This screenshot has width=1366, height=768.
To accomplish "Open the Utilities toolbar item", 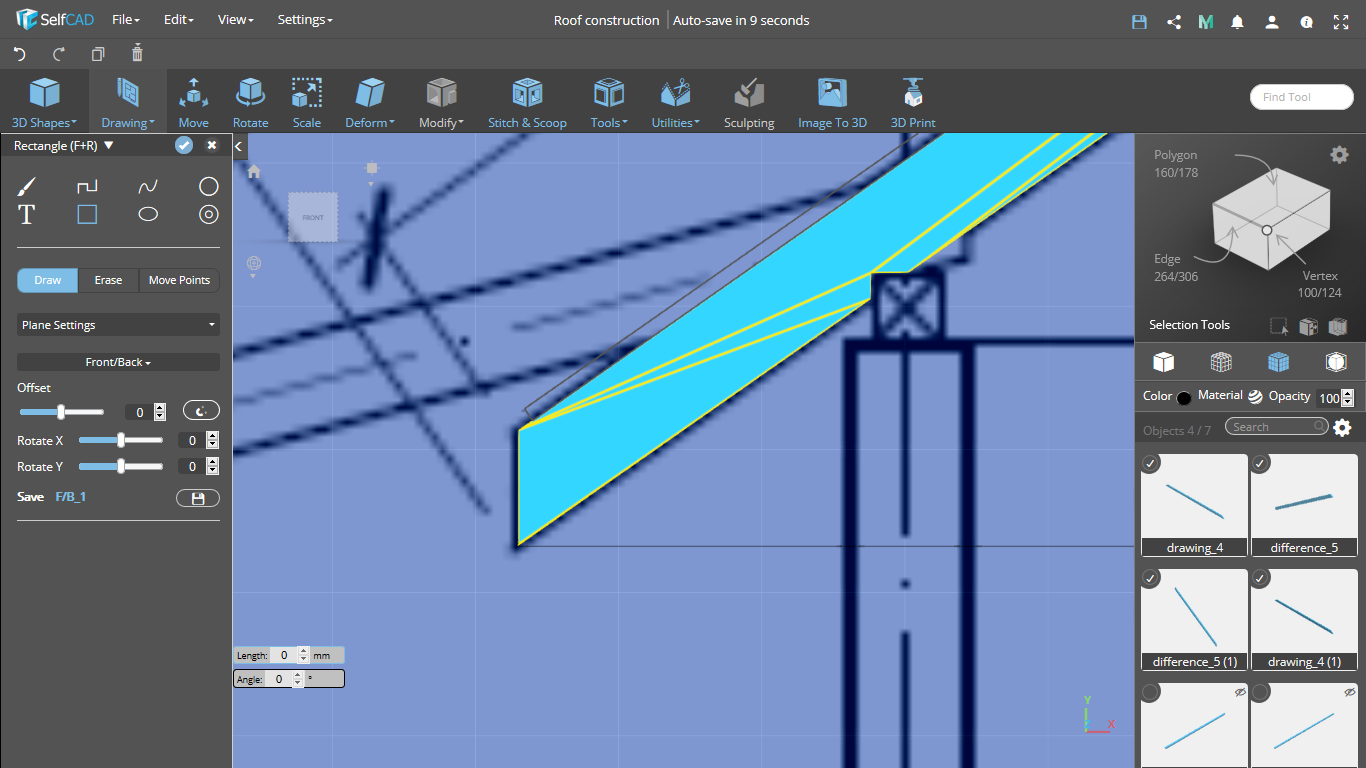I will pos(676,103).
